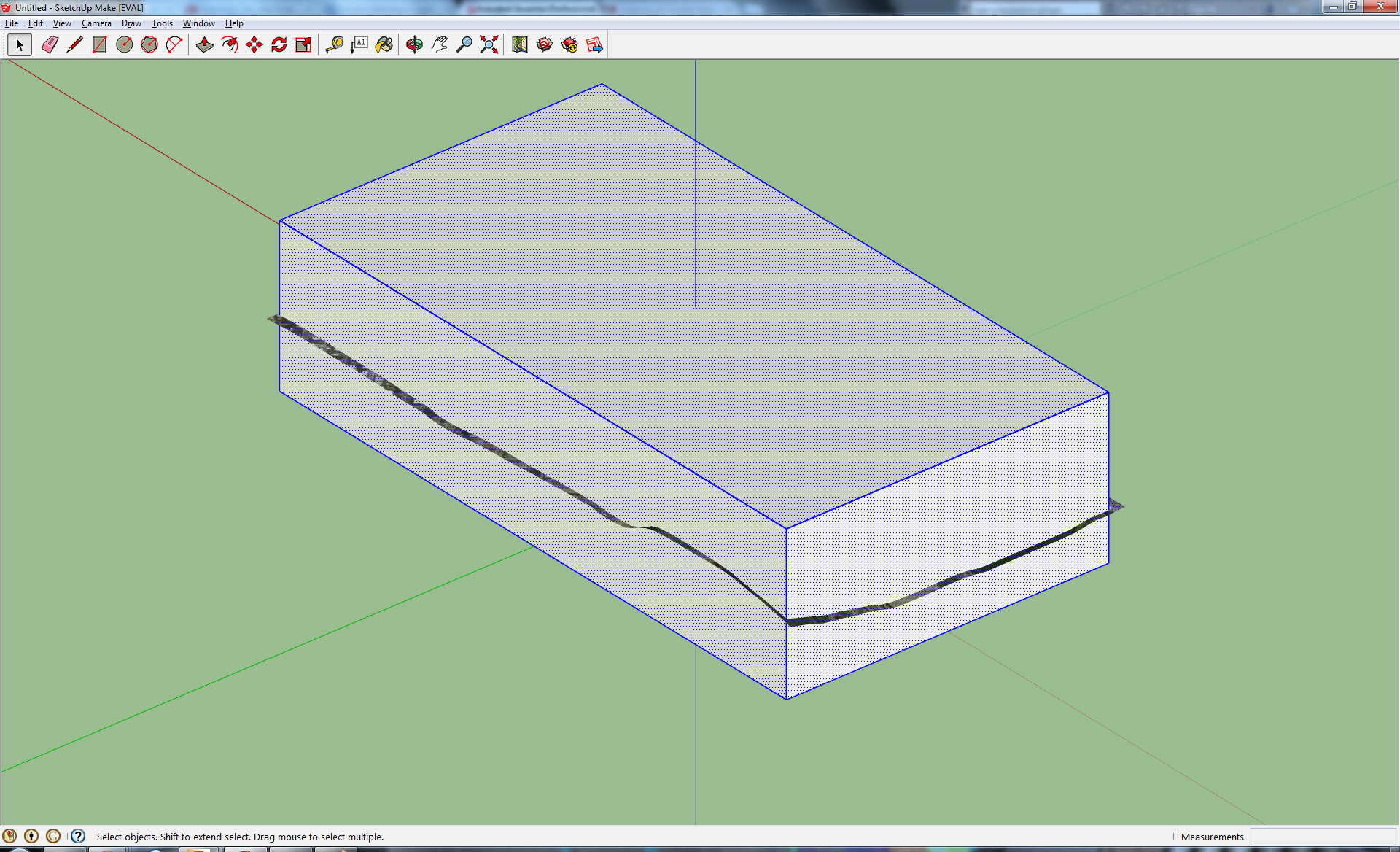Open the View menu
Viewport: 1400px width, 852px height.
coord(62,23)
